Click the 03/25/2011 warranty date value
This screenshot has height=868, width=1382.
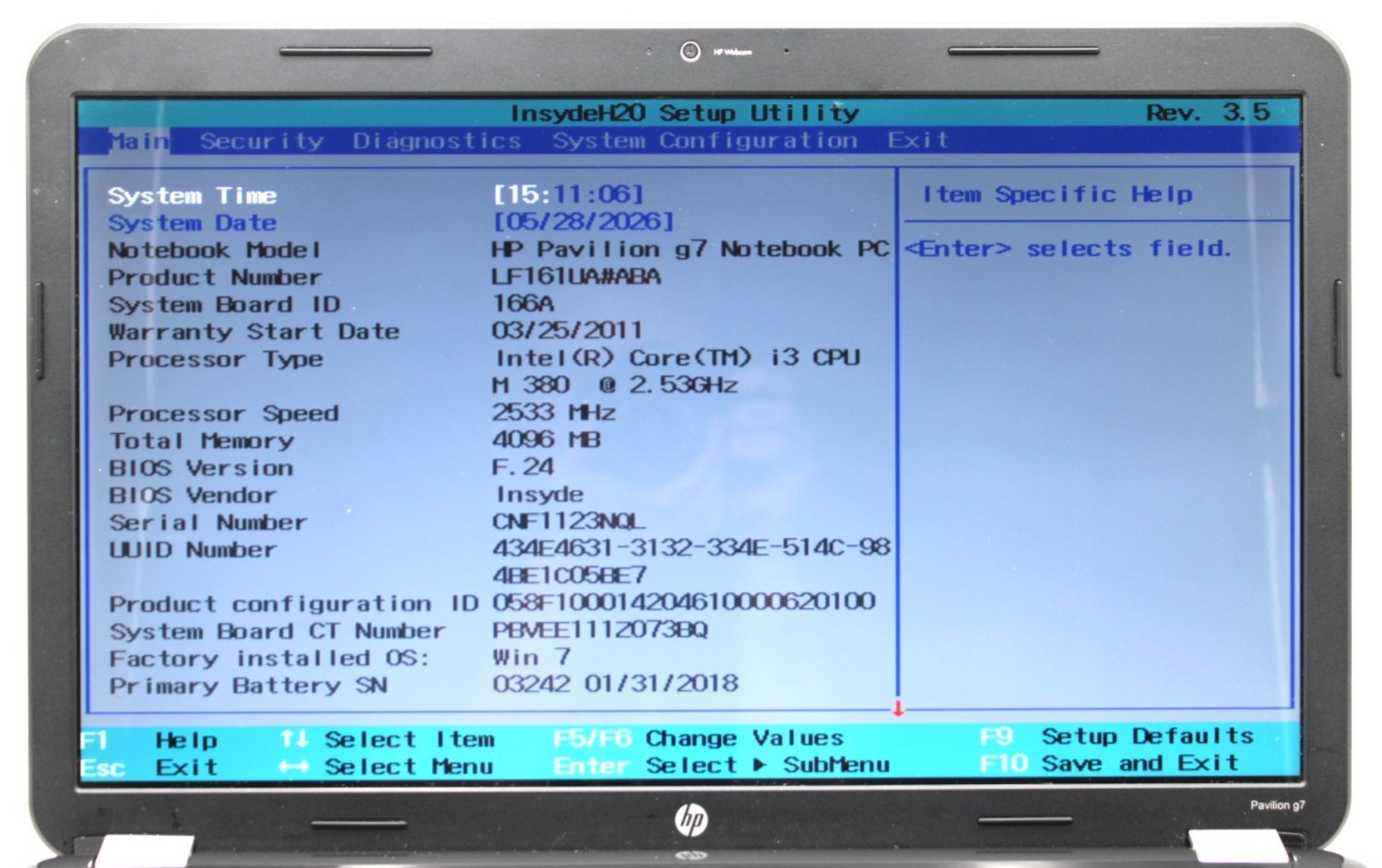click(x=567, y=330)
